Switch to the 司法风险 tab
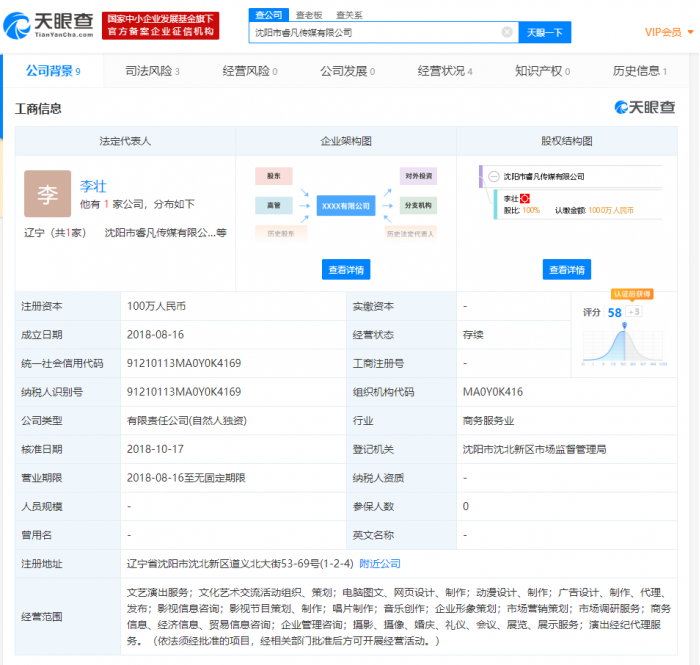The width and height of the screenshot is (700, 665). click(x=152, y=71)
